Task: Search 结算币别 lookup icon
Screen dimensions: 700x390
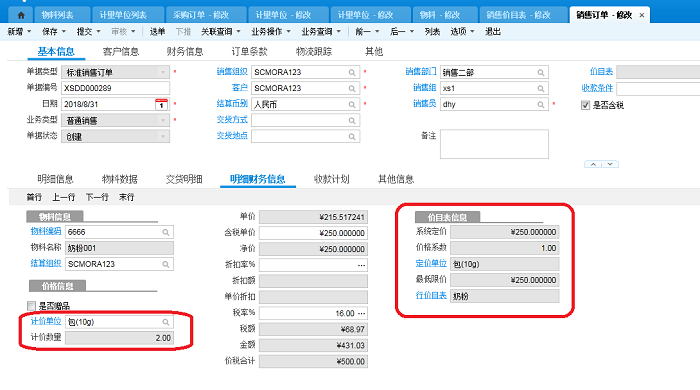Action: [352, 104]
